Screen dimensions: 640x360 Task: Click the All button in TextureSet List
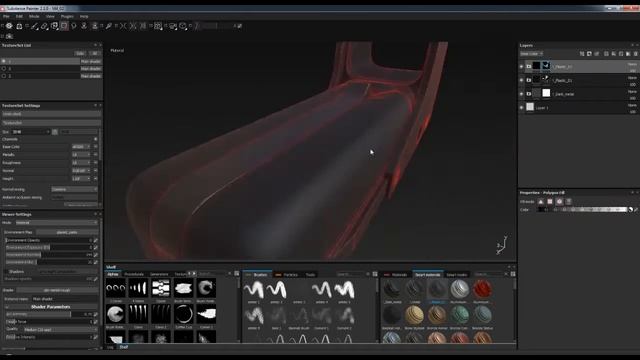point(95,53)
